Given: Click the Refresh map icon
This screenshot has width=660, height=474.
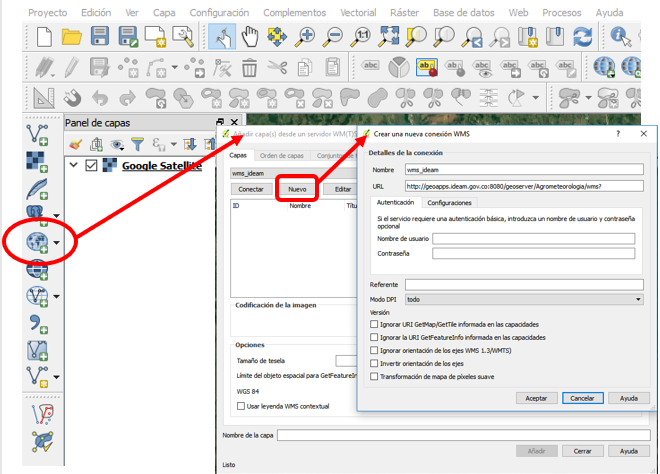Looking at the screenshot, I should click(583, 37).
